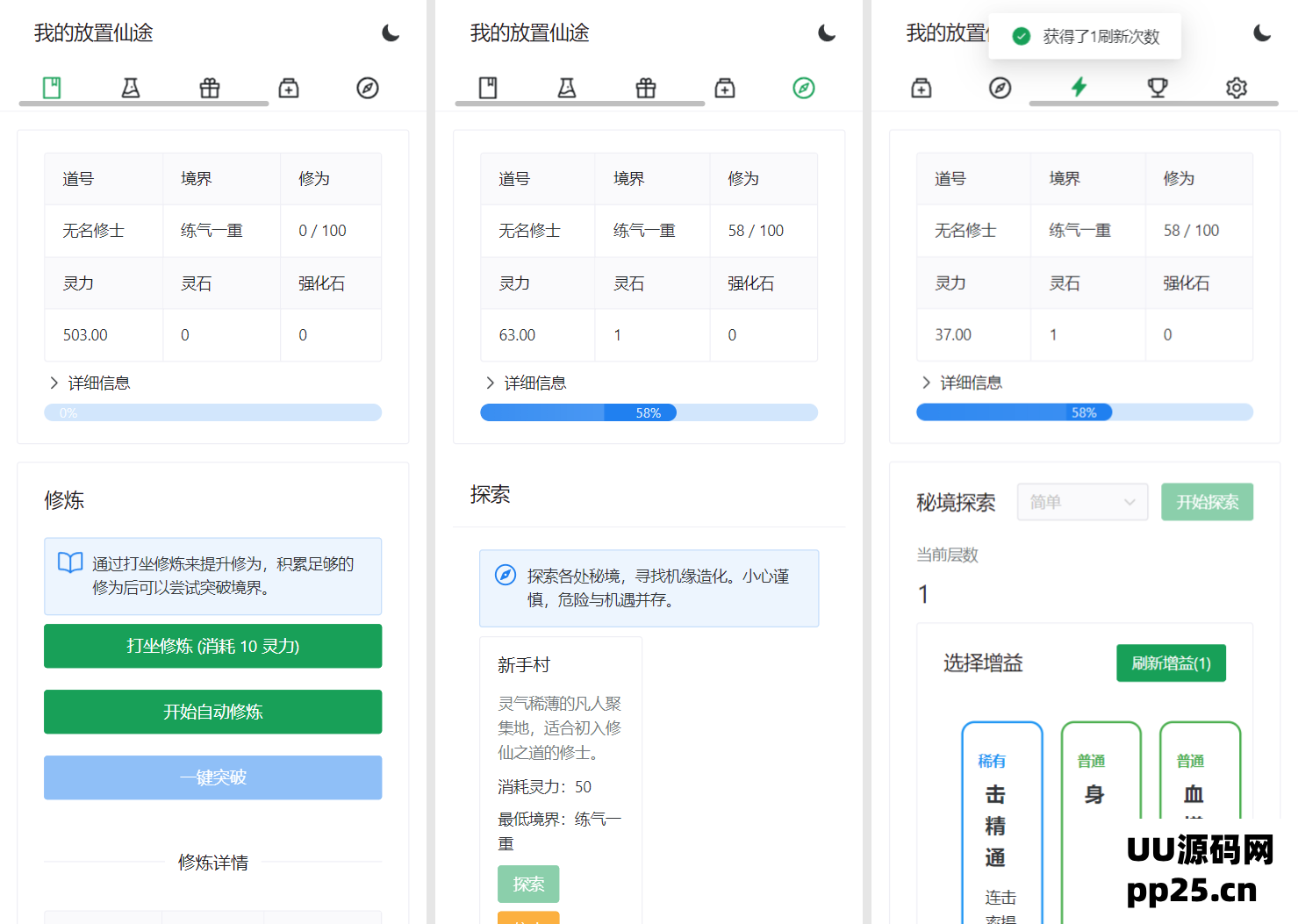Click the 打坐修炼 meditation button

point(212,646)
